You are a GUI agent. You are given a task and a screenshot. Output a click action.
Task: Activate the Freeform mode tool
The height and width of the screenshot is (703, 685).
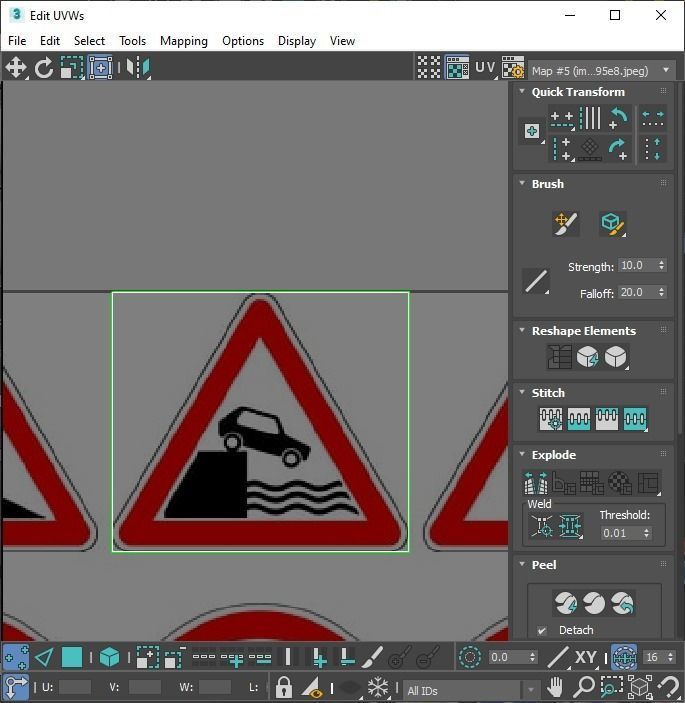pyautogui.click(x=100, y=68)
